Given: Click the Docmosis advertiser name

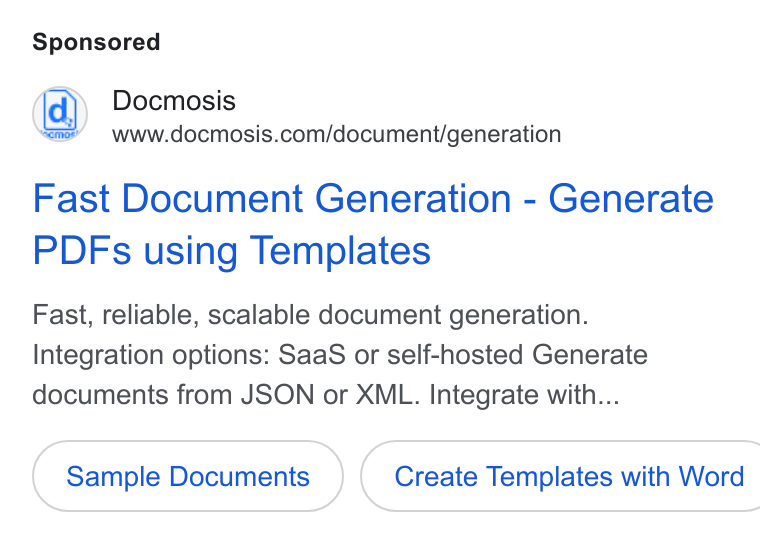Looking at the screenshot, I should 174,101.
